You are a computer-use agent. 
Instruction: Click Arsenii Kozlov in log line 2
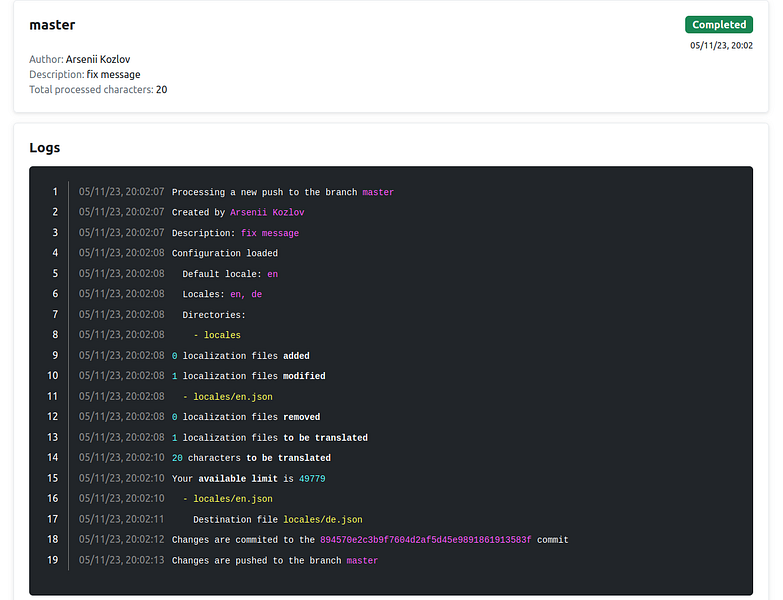267,212
